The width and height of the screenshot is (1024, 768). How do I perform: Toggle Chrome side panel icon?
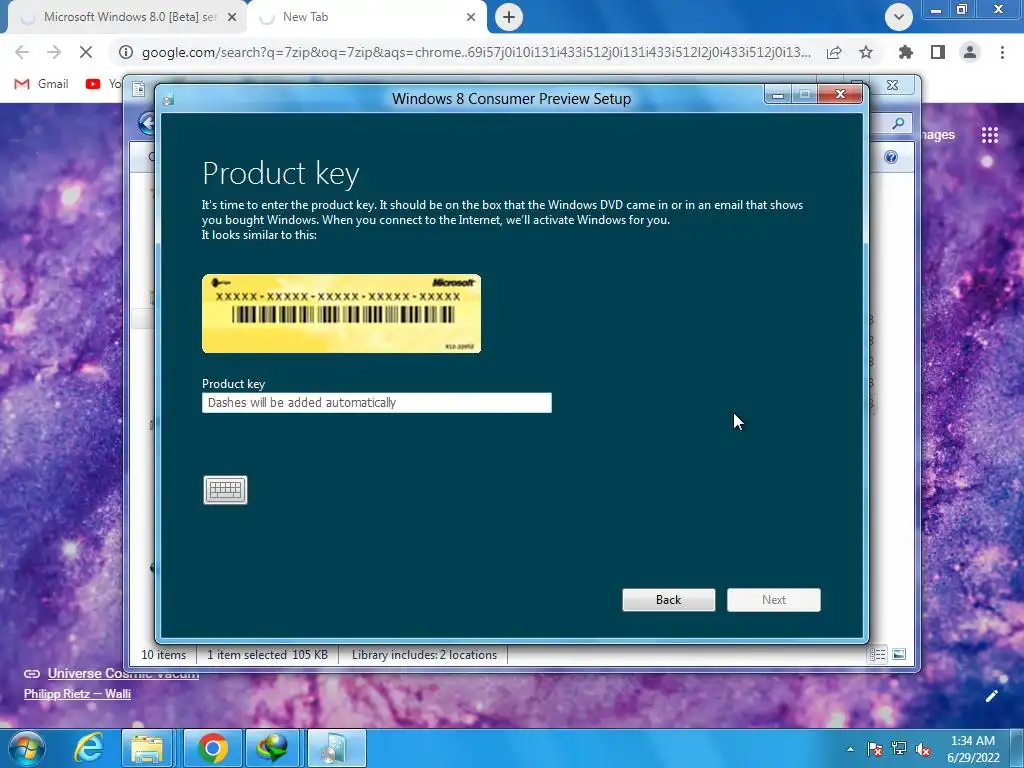click(x=938, y=52)
